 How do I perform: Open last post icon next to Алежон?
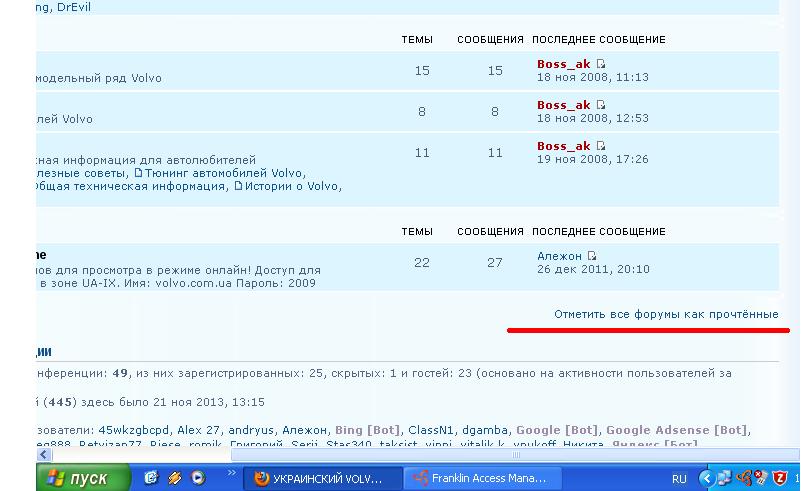click(x=592, y=256)
